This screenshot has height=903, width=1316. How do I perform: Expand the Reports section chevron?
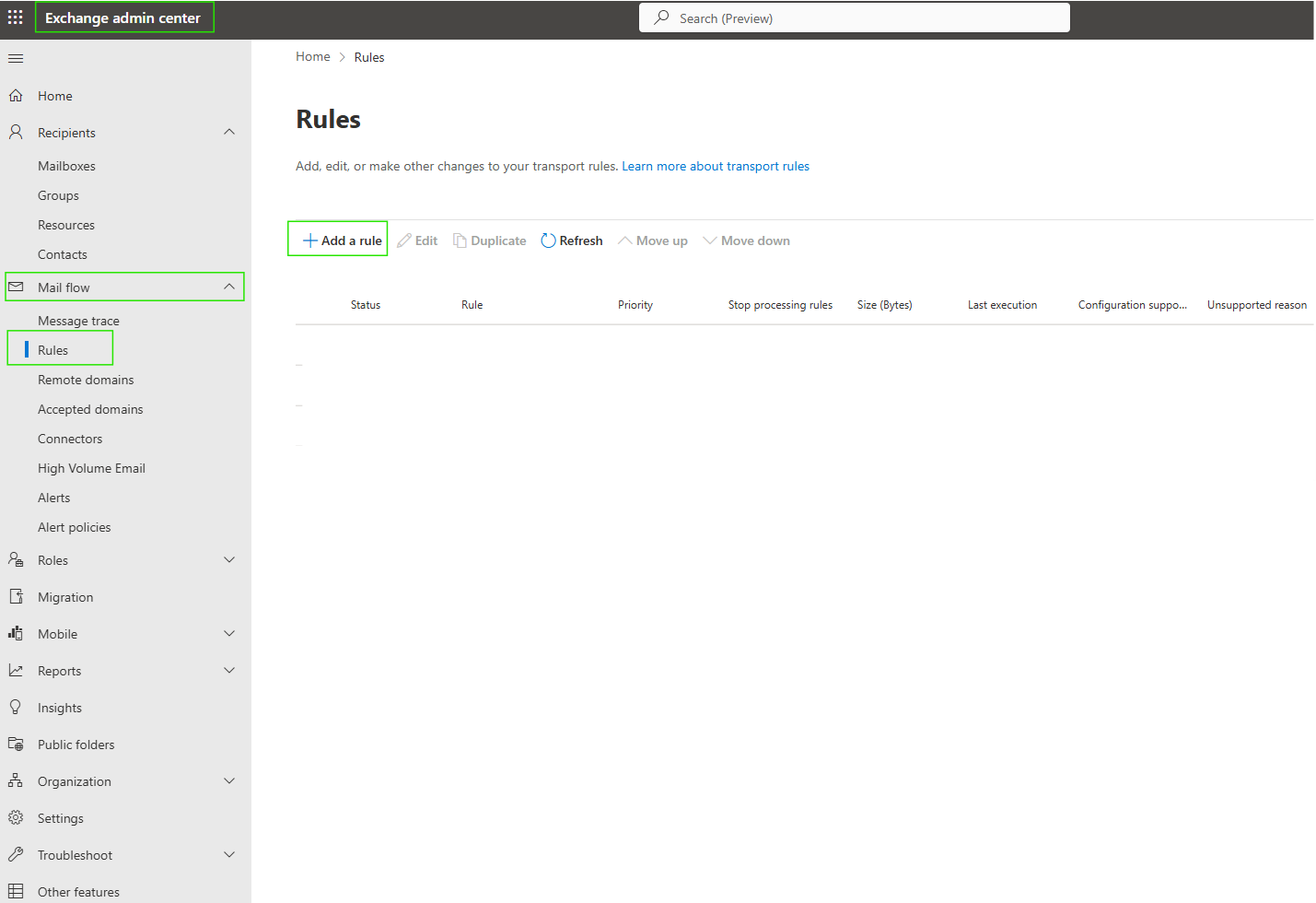(x=229, y=671)
